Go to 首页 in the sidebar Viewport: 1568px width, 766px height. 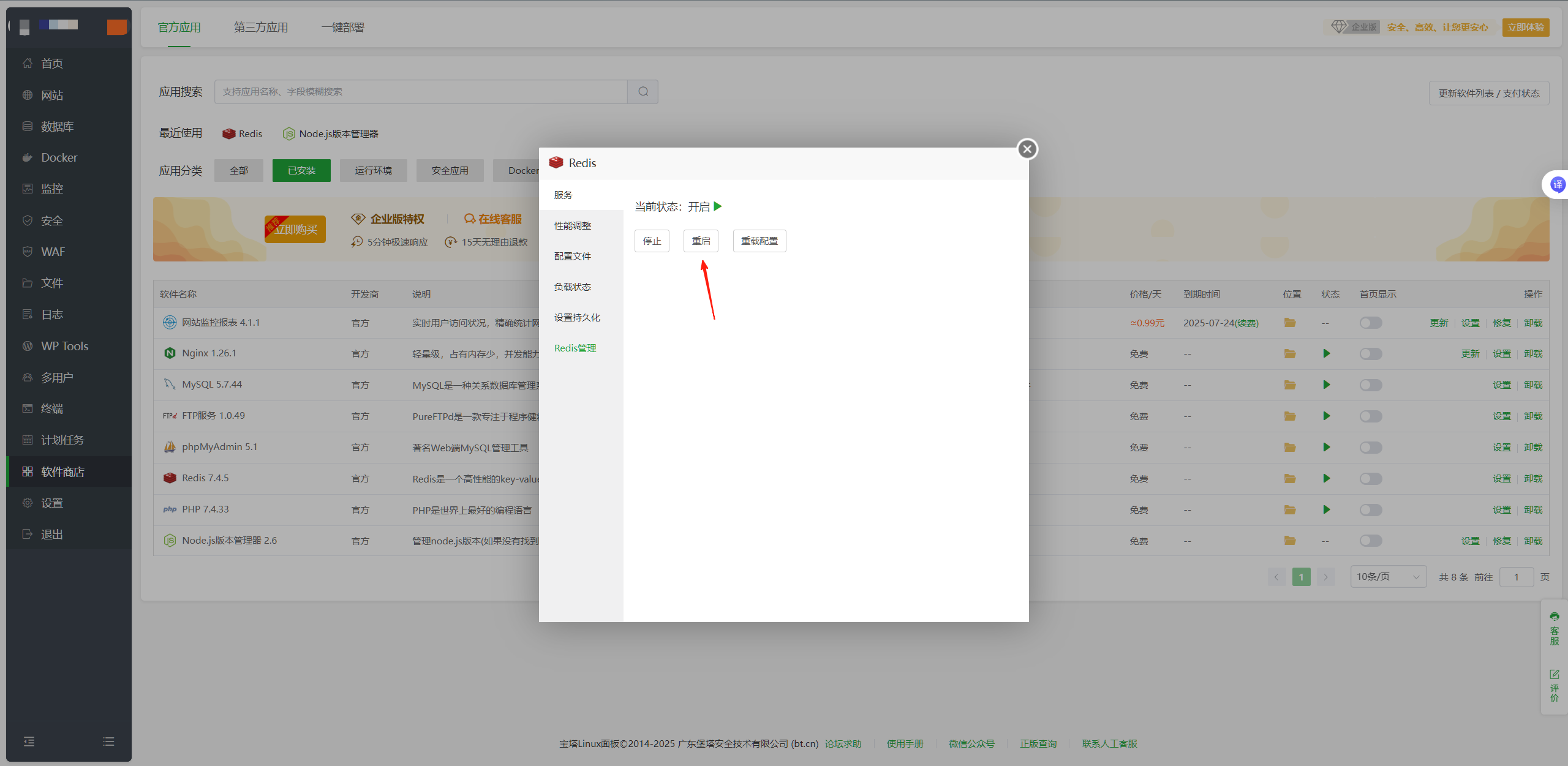69,64
